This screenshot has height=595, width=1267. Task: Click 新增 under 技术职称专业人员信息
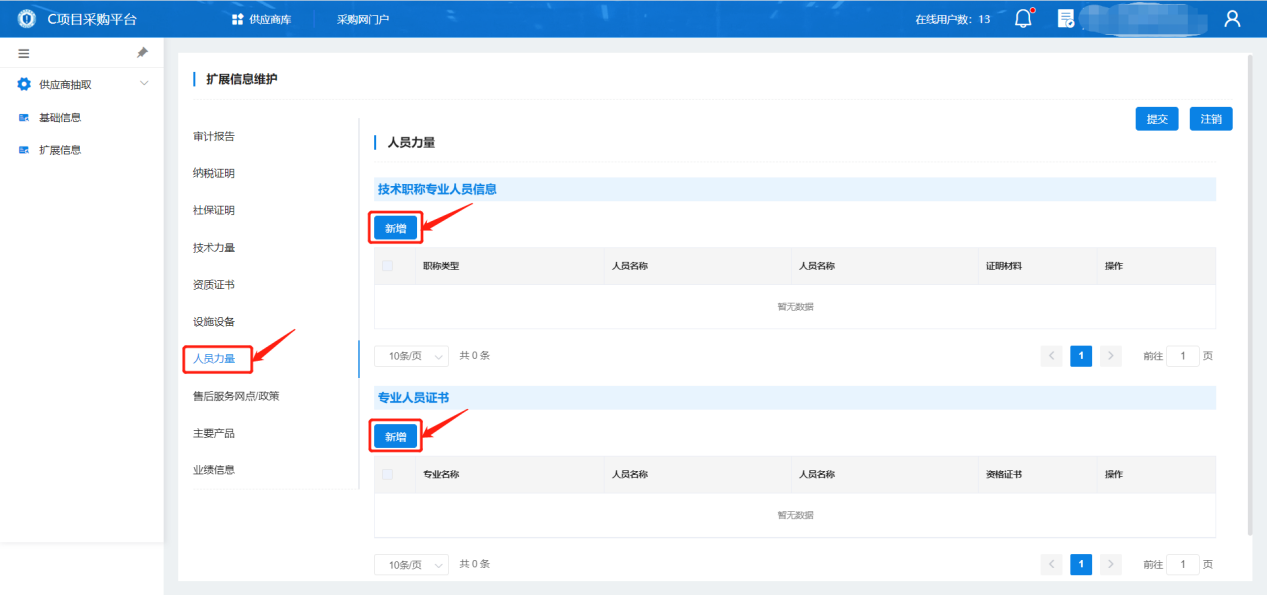[x=396, y=228]
